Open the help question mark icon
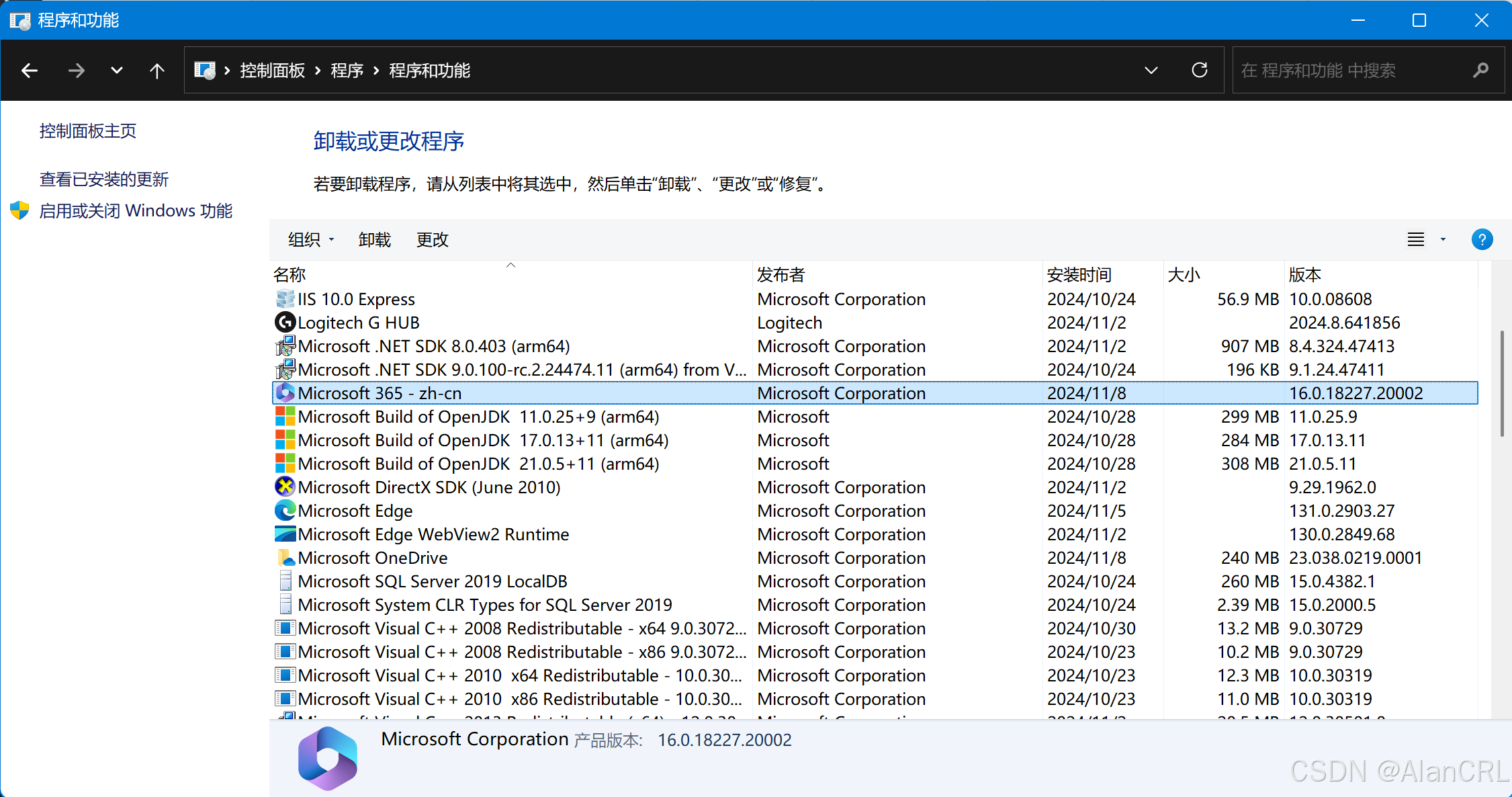The width and height of the screenshot is (1512, 797). pyautogui.click(x=1482, y=239)
